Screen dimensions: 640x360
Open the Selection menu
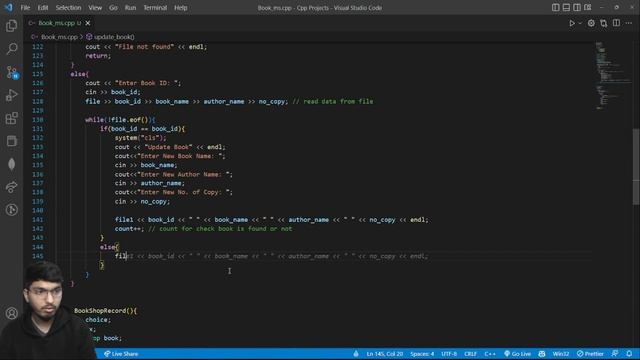(68, 8)
